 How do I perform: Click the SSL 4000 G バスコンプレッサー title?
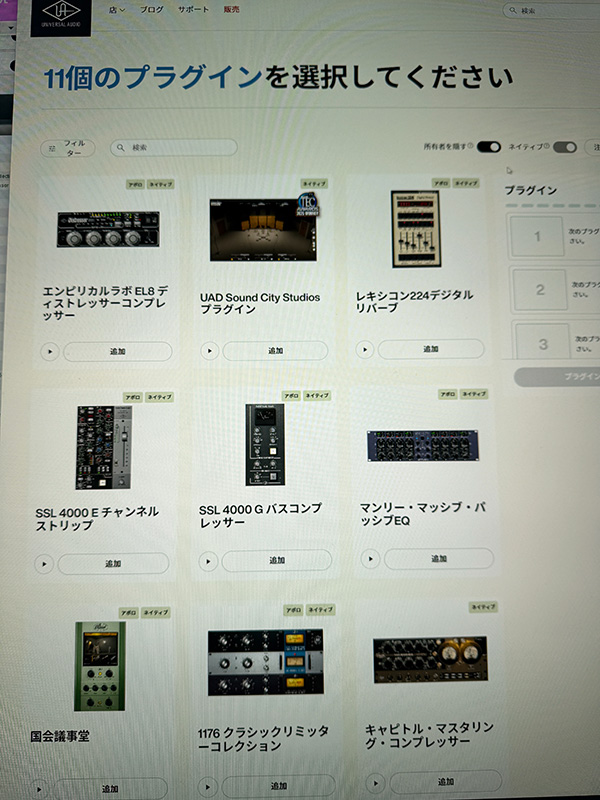(260, 515)
